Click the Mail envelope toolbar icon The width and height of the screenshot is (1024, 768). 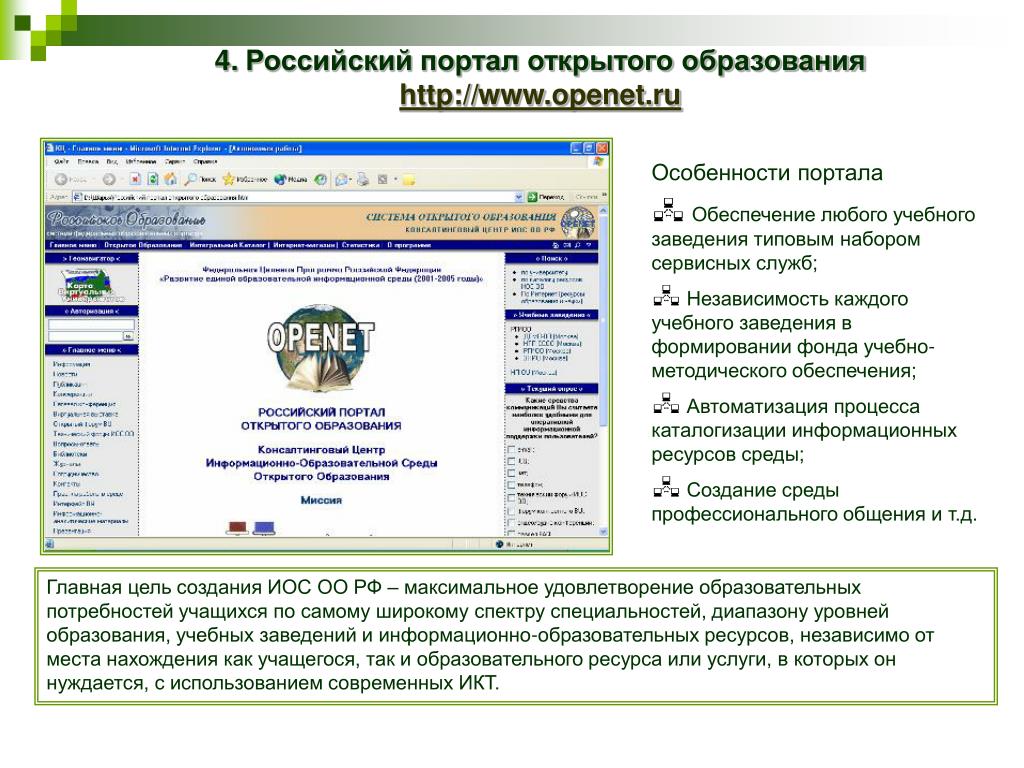tap(340, 179)
